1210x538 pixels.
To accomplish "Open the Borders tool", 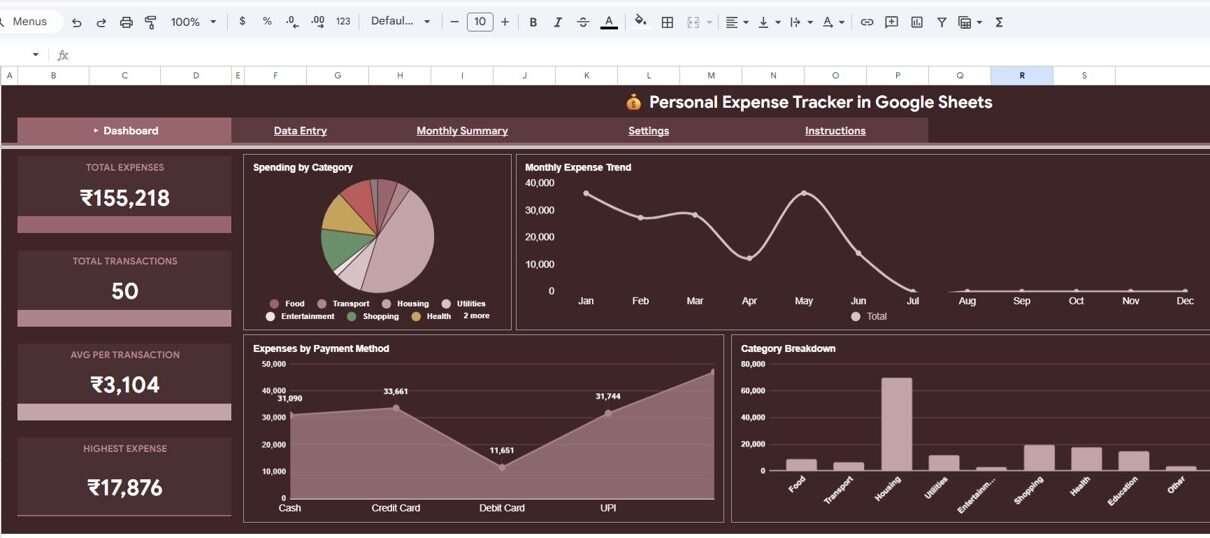I will (x=667, y=22).
